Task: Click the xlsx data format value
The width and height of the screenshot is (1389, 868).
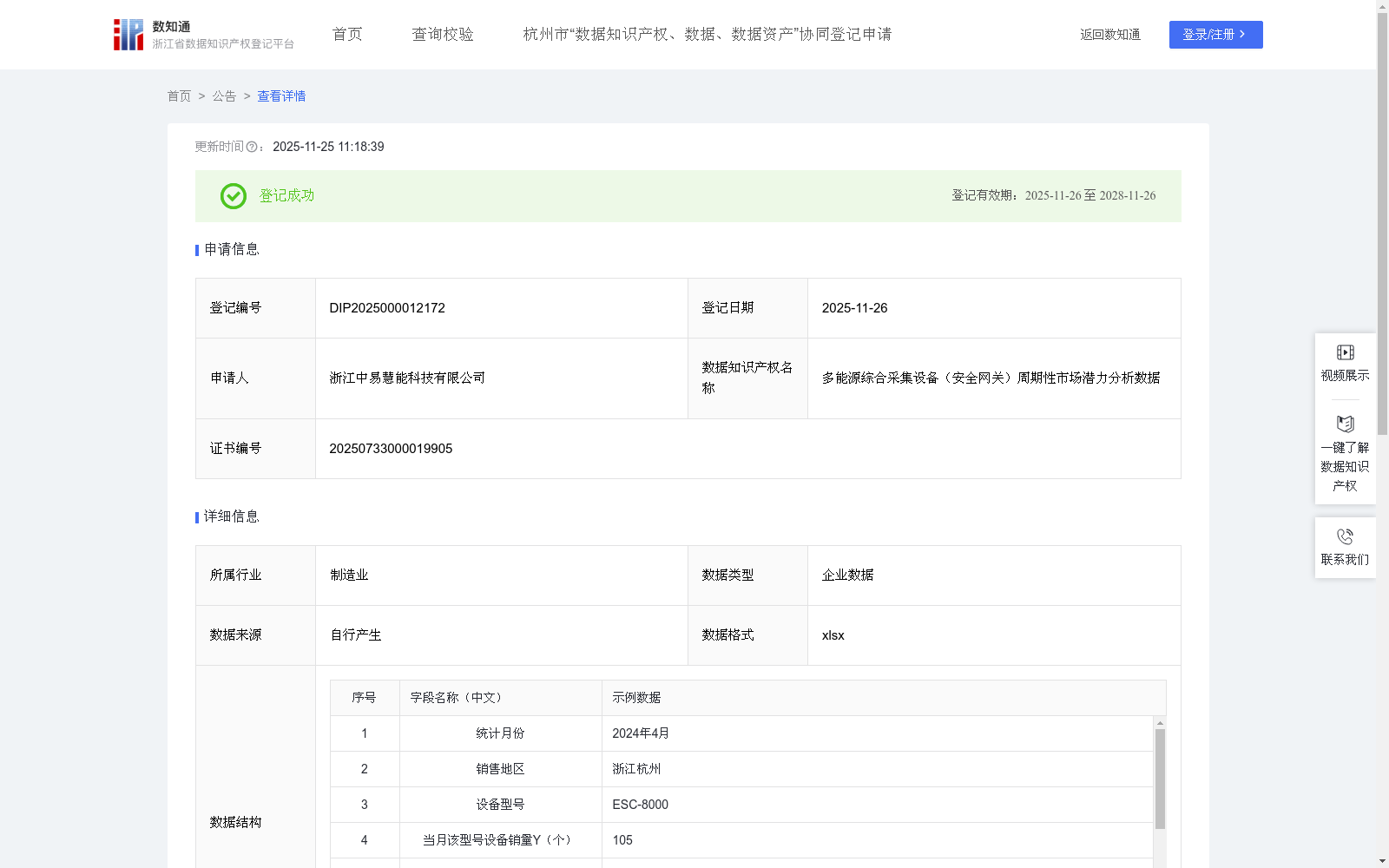Action: tap(833, 635)
